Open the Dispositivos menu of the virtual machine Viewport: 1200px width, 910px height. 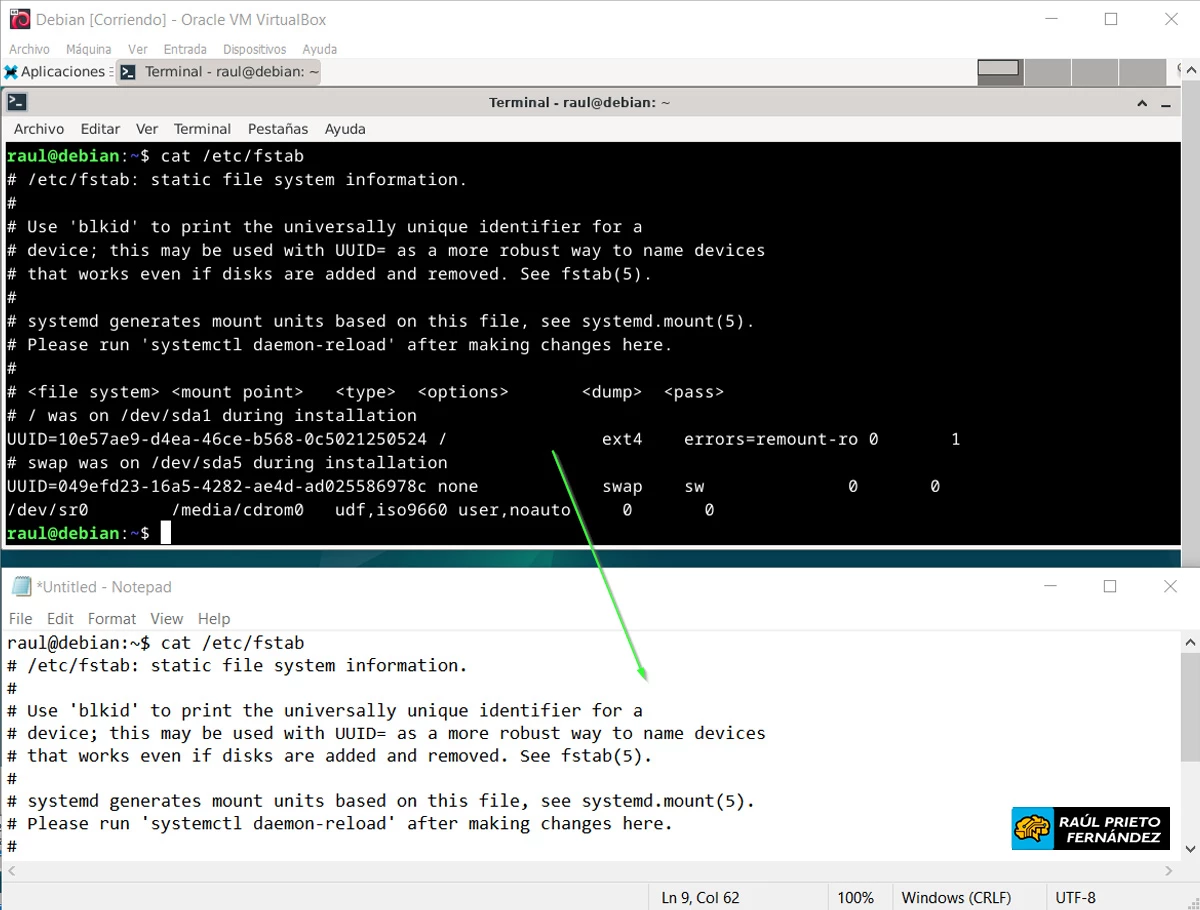click(254, 48)
